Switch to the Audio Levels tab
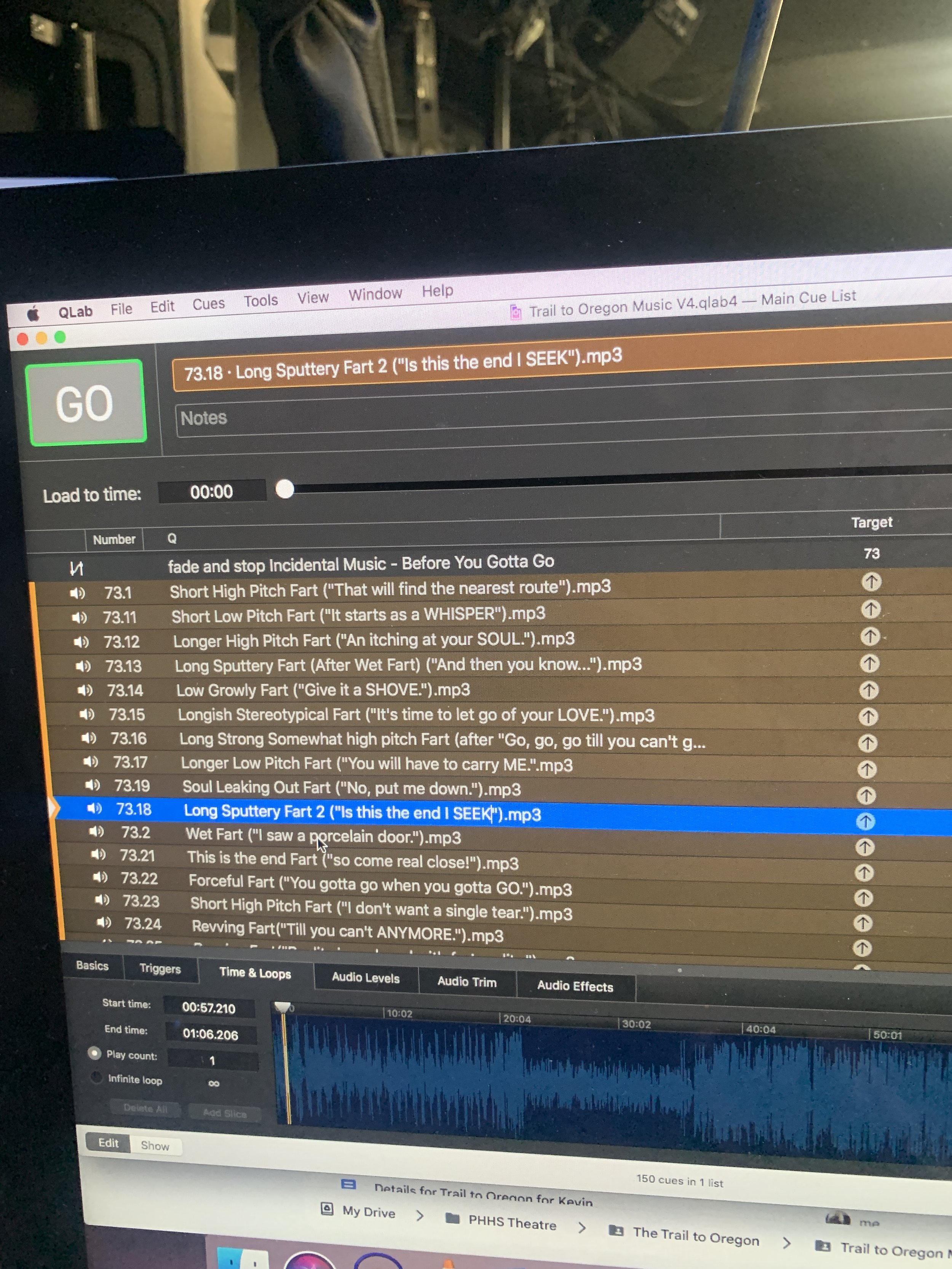Screen dimensions: 952x1269 tap(366, 978)
